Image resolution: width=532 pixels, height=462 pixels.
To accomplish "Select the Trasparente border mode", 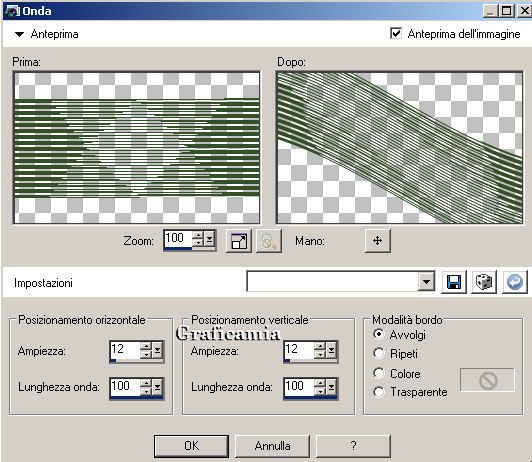I will (379, 392).
